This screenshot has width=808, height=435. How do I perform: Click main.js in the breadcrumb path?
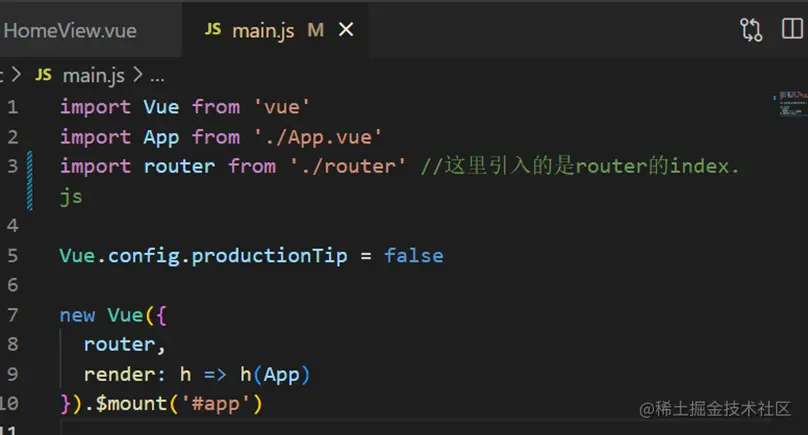coord(94,76)
